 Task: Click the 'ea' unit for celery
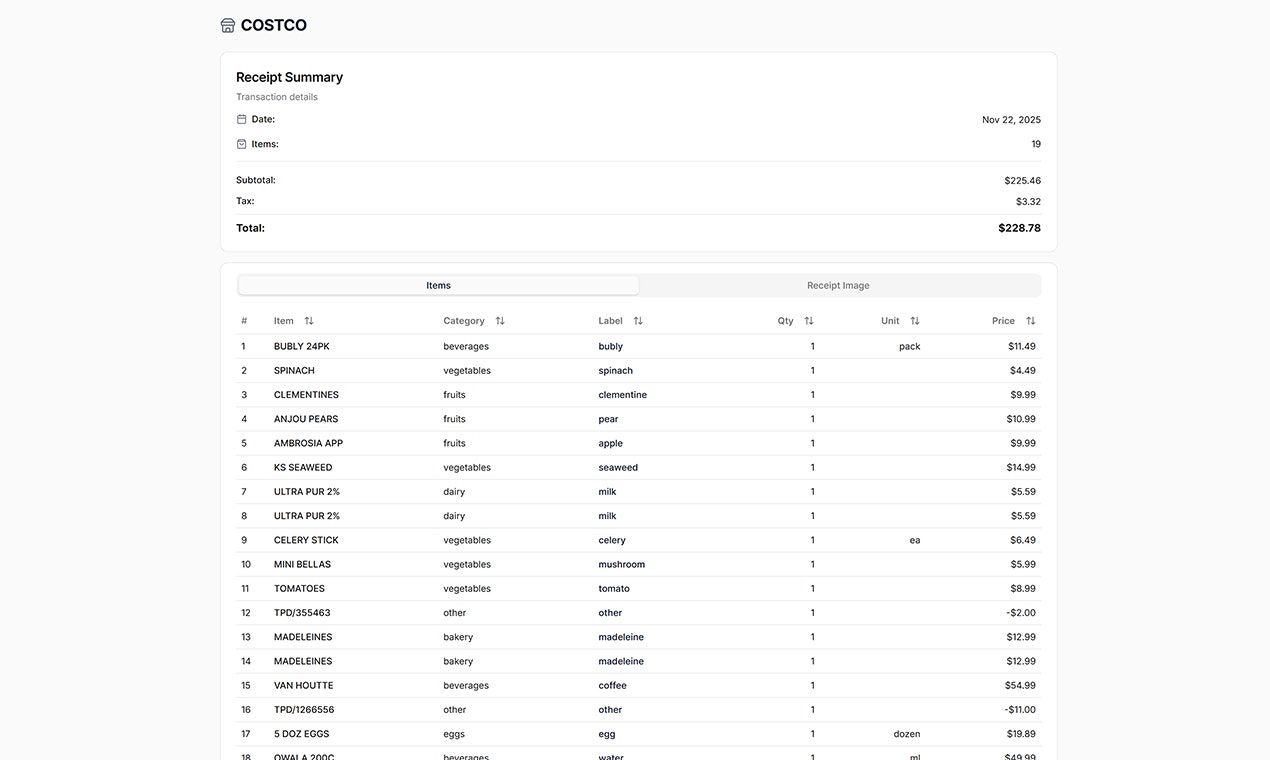click(x=915, y=540)
